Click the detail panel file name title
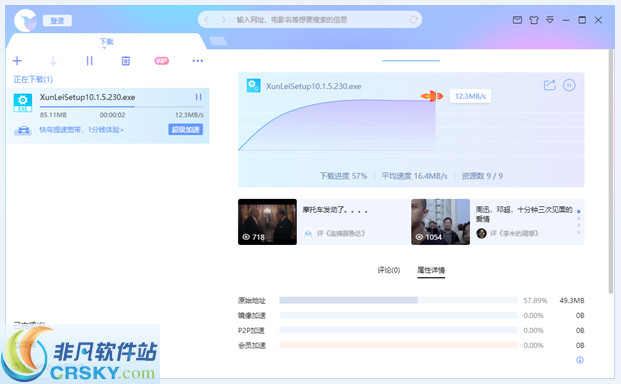Screen dimensions: 621x384 [x=314, y=86]
